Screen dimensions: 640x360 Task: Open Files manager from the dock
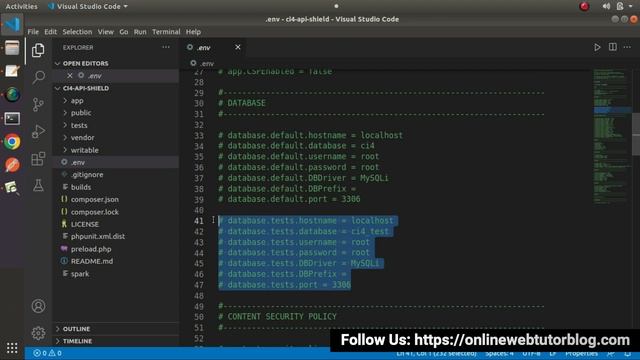[12, 48]
